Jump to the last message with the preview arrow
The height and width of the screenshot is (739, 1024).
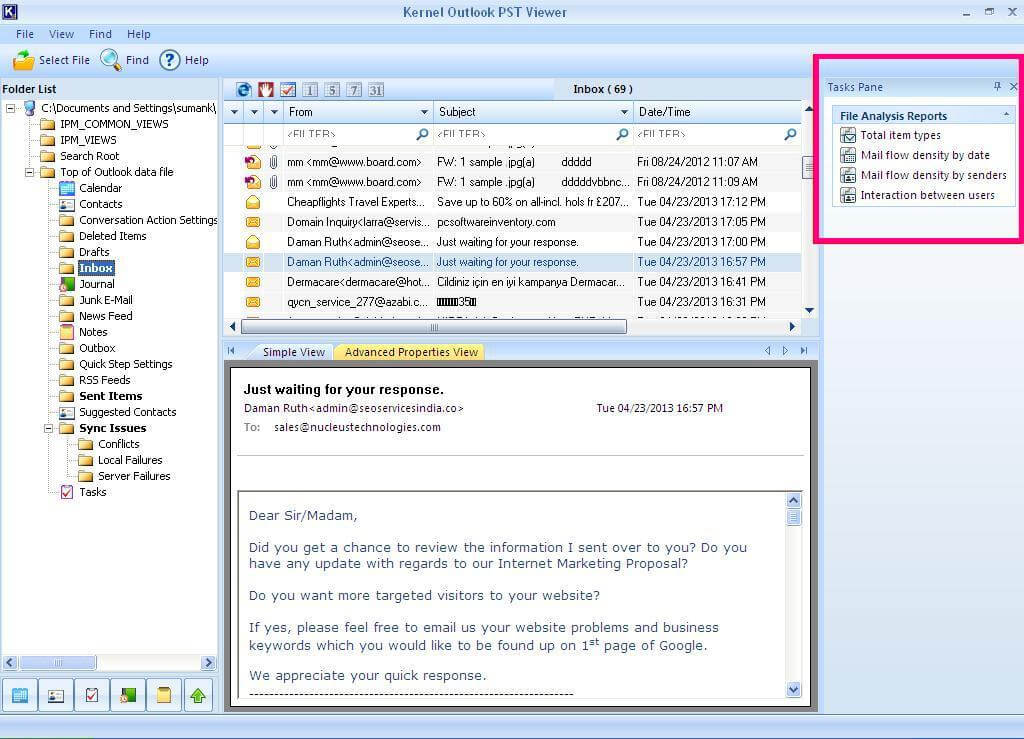click(x=804, y=351)
